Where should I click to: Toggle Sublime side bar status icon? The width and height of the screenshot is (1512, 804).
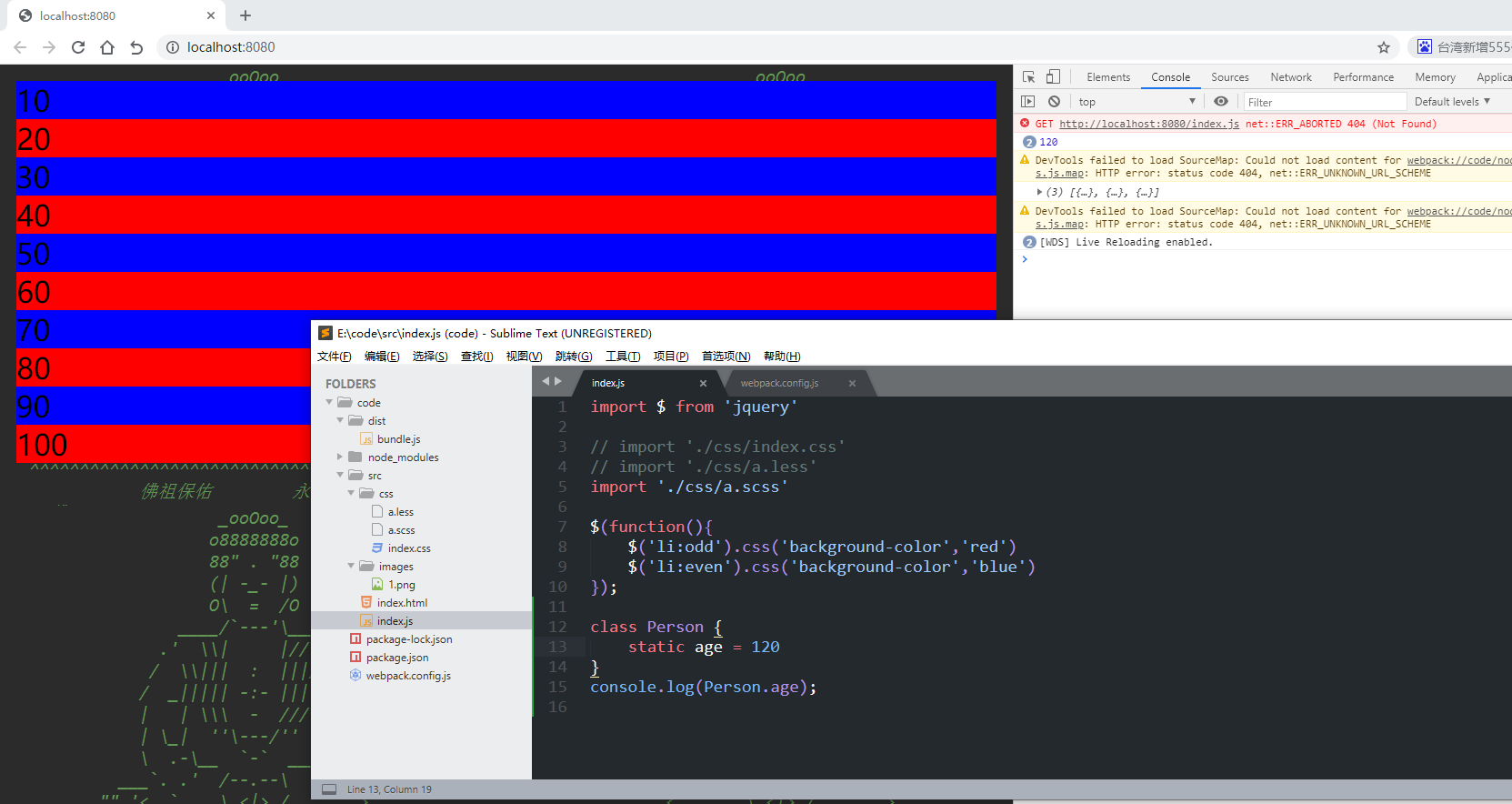point(329,789)
